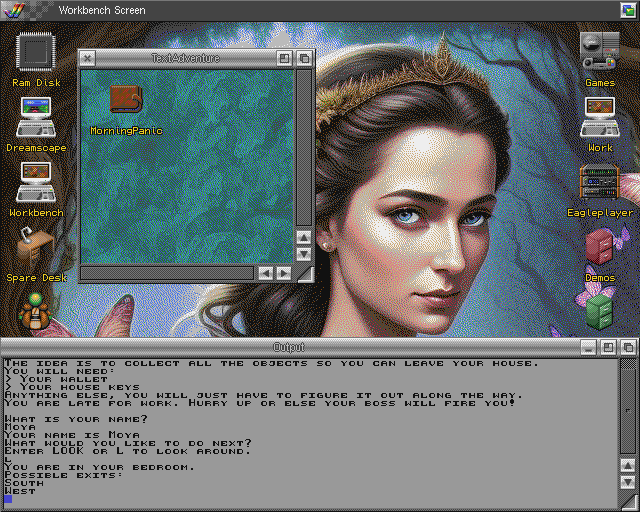Select the Work disk icon
Image resolution: width=640 pixels, height=512 pixels.
[x=600, y=117]
